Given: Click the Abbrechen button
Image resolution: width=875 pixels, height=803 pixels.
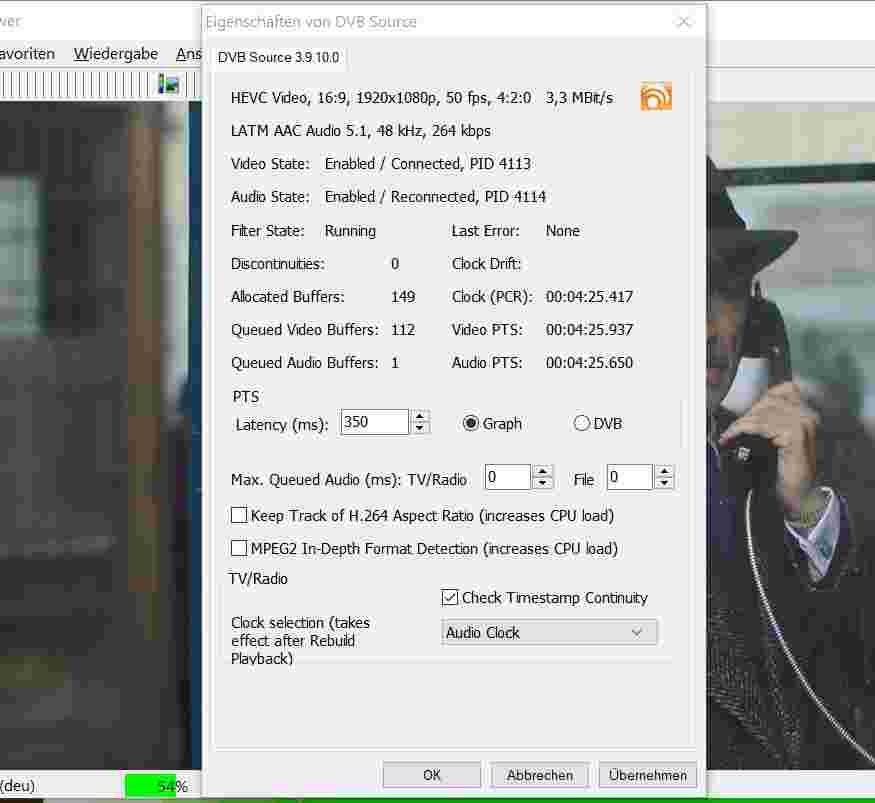Looking at the screenshot, I should coord(540,775).
